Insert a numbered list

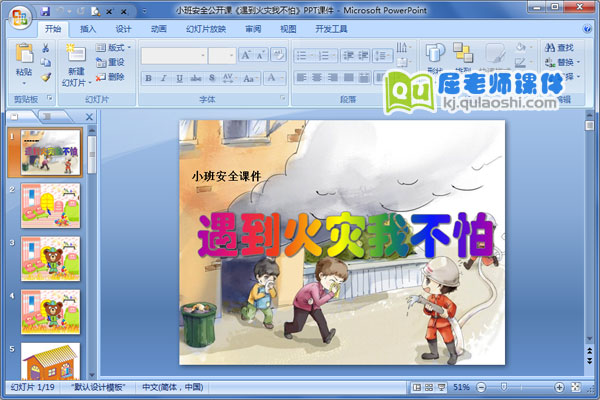326,56
